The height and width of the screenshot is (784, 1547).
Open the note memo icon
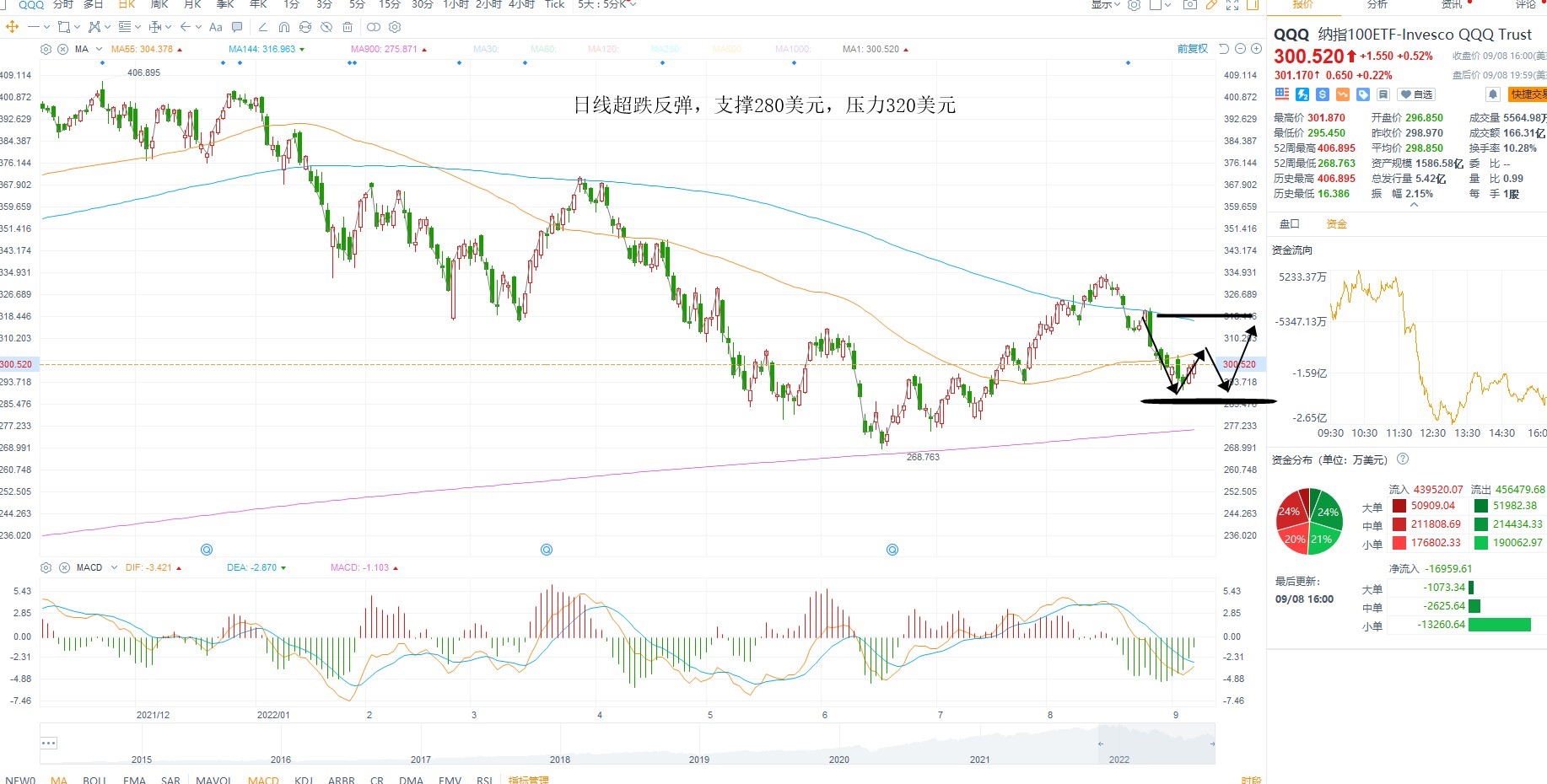1383,94
